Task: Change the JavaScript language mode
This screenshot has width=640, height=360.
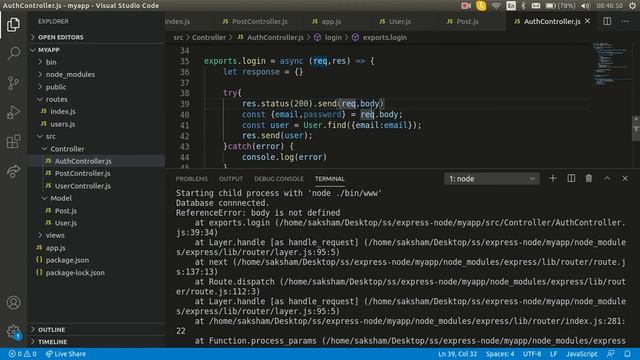Action: pyautogui.click(x=581, y=354)
